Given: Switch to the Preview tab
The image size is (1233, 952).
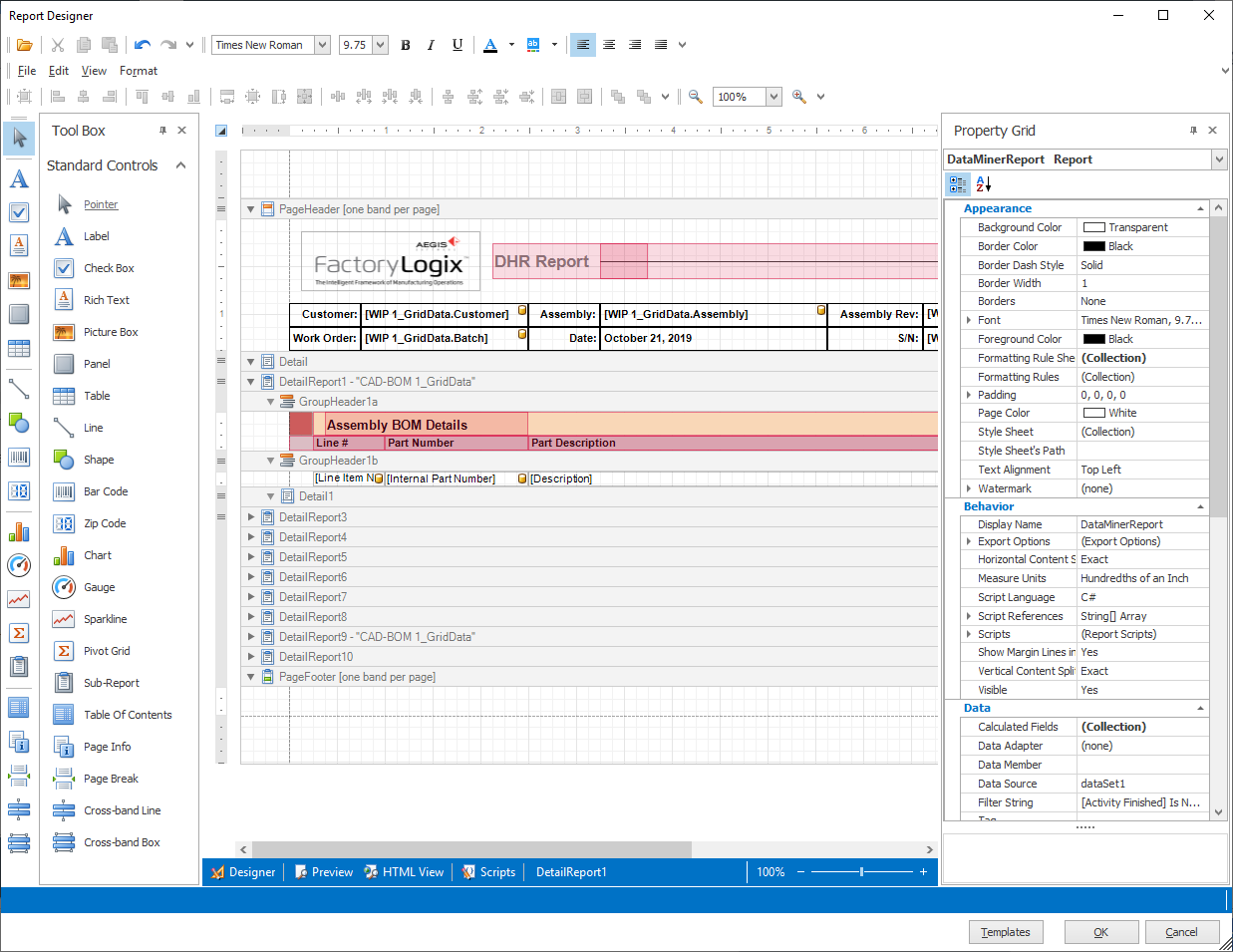Looking at the screenshot, I should [x=324, y=872].
